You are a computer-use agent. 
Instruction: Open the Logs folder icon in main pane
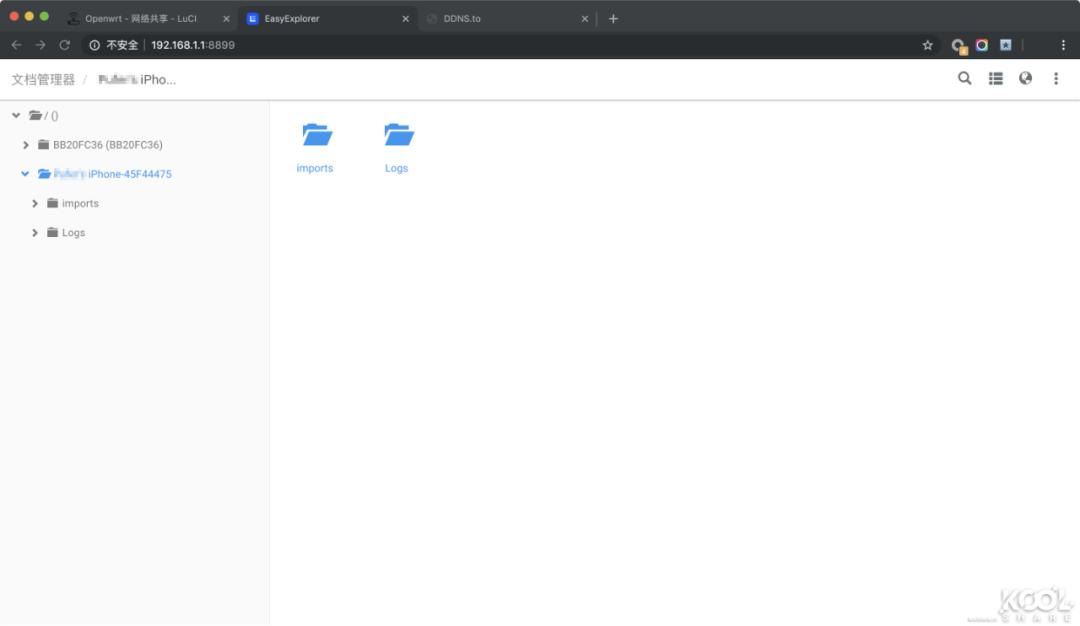coord(399,135)
